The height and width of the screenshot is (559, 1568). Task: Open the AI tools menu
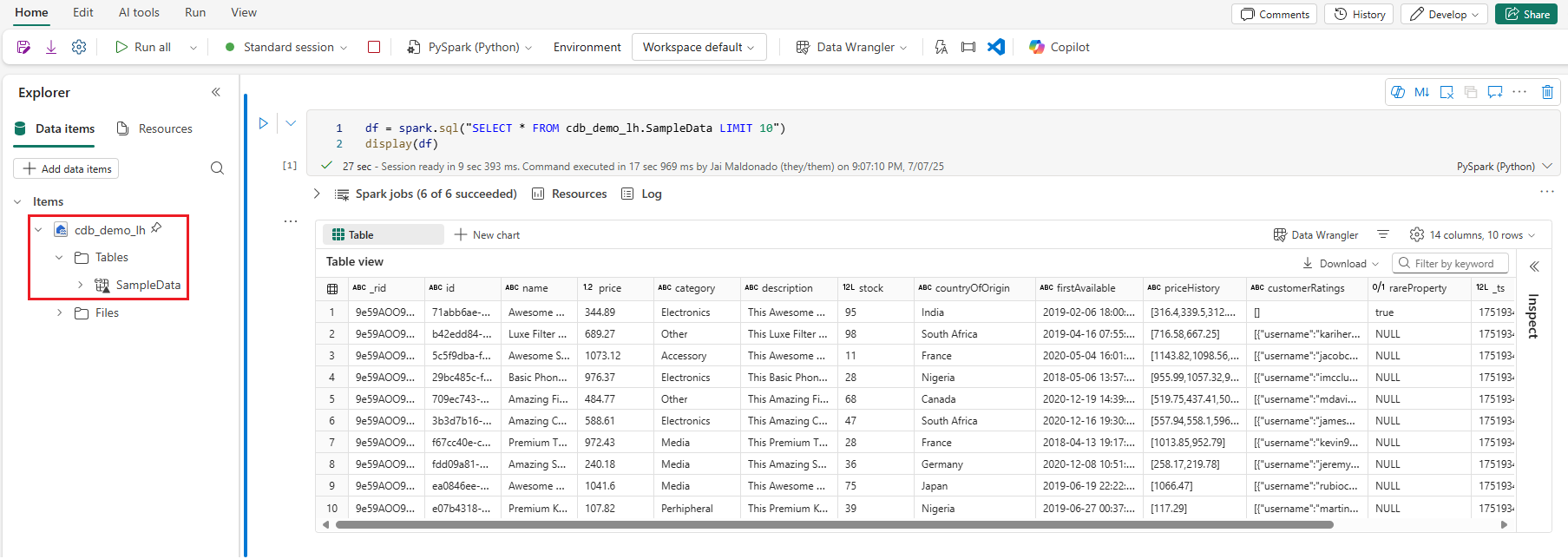[x=139, y=12]
